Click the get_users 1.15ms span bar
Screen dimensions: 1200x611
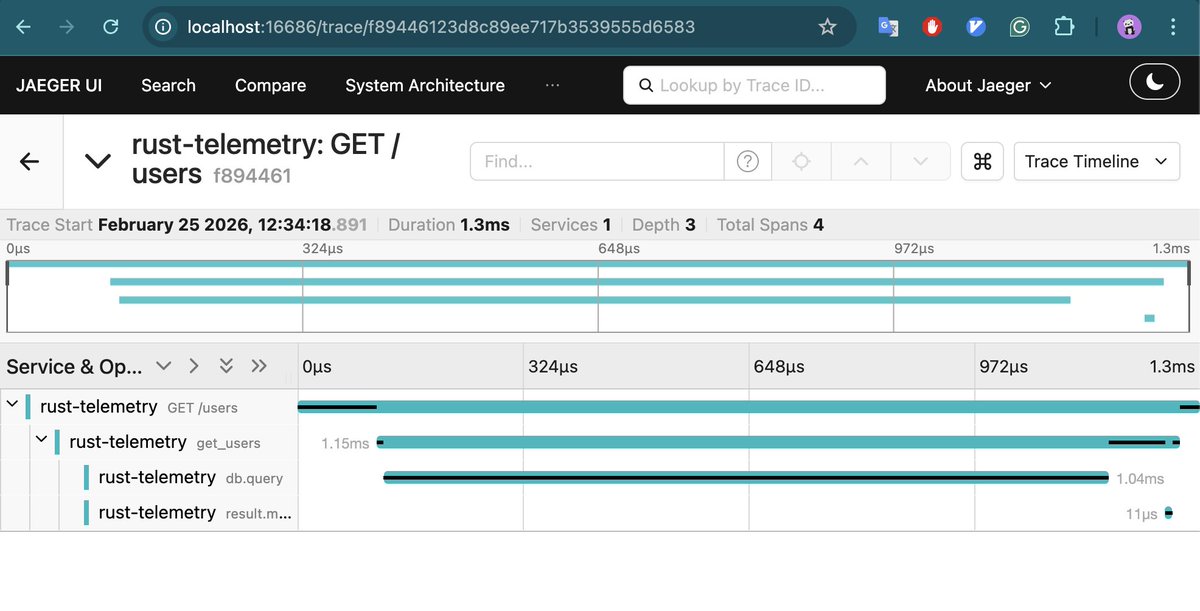click(778, 442)
